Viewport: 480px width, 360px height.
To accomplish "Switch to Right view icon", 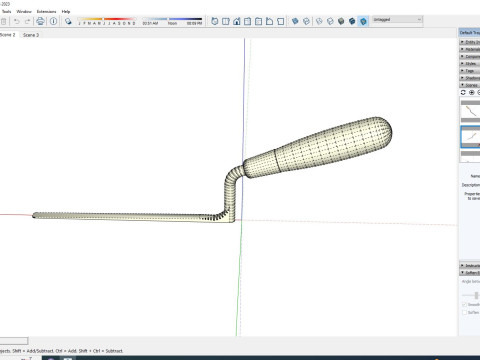I will click(x=248, y=22).
